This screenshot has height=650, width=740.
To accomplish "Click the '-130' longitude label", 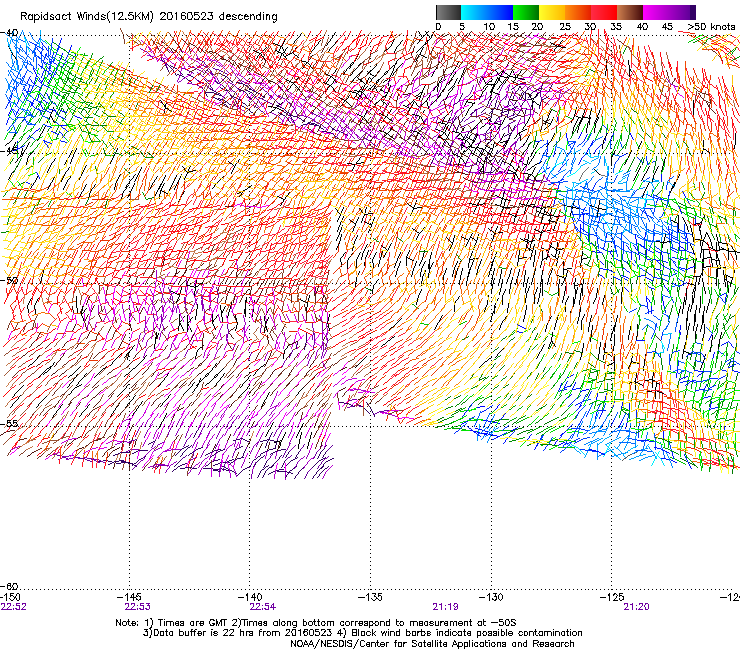I will pos(491,598).
